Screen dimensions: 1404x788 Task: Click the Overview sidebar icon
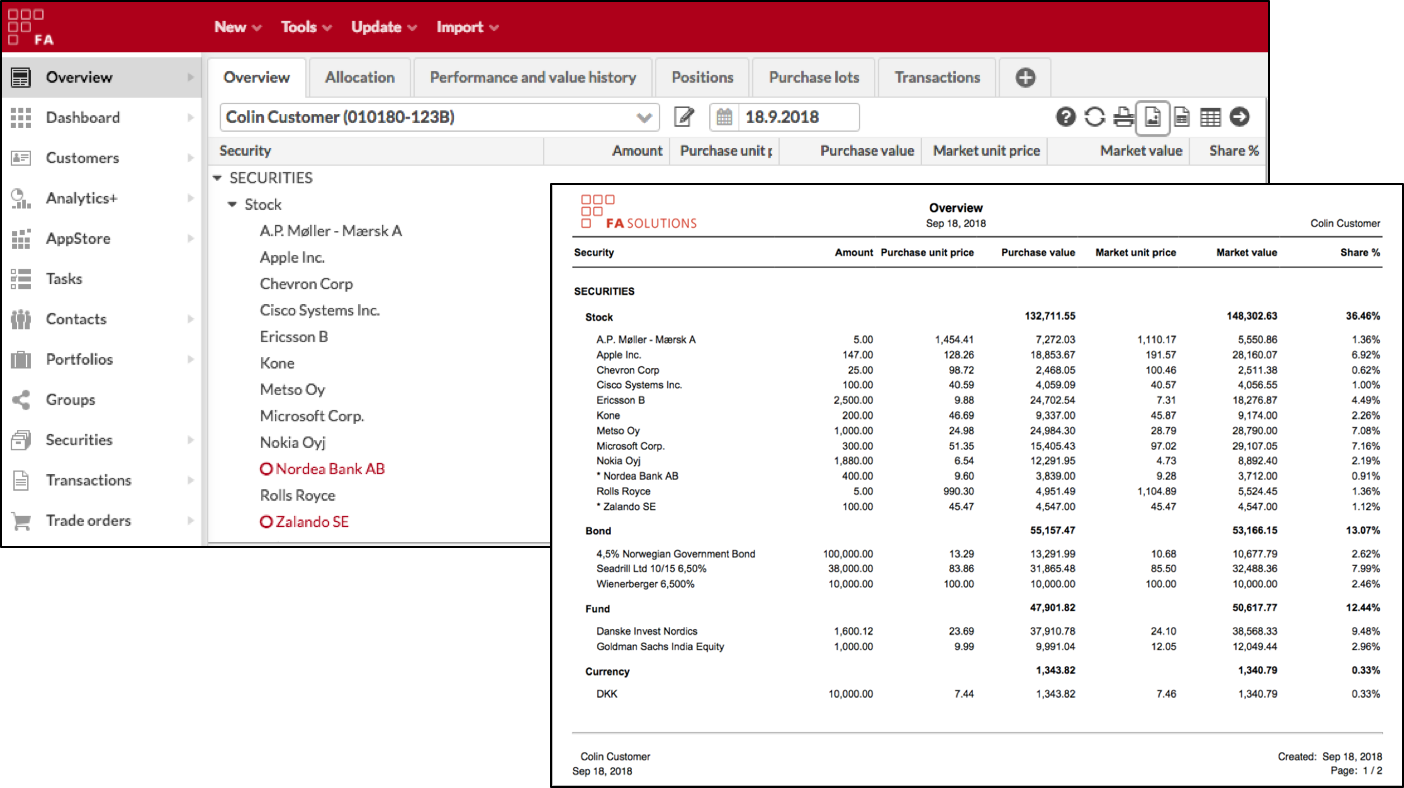pyautogui.click(x=21, y=77)
